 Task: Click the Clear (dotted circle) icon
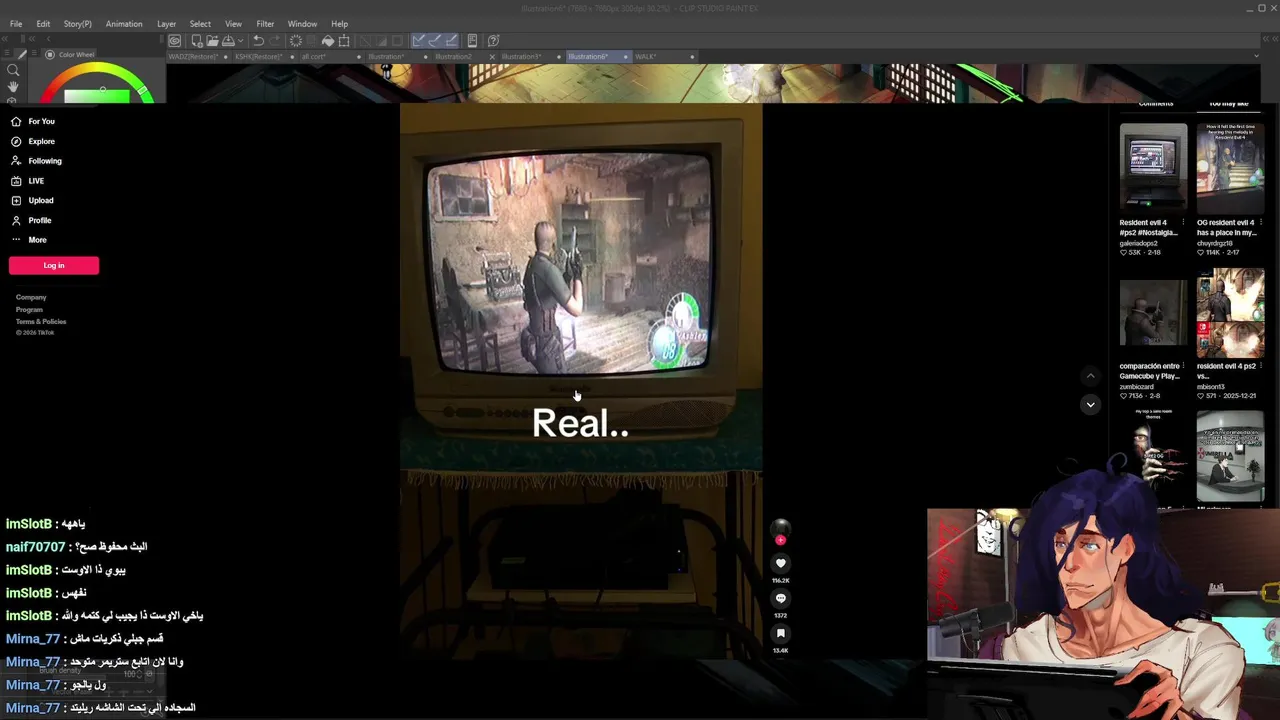(296, 41)
